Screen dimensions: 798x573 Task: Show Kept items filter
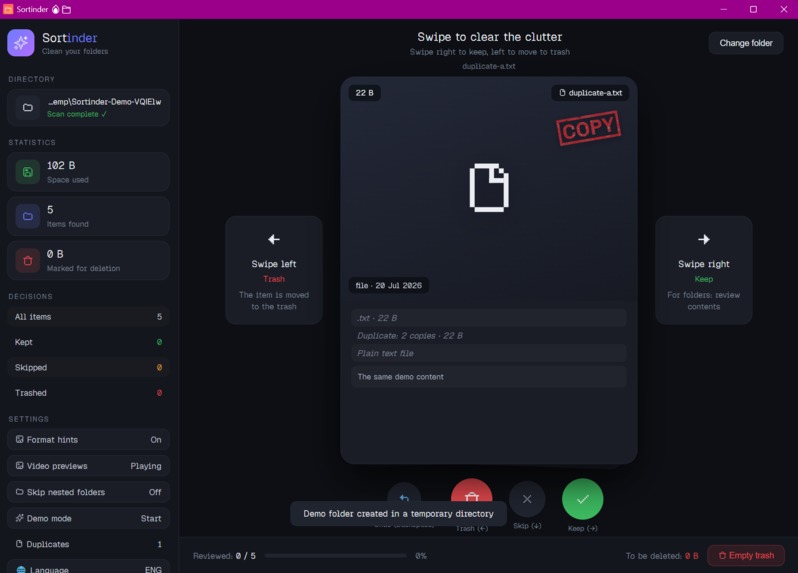(89, 342)
